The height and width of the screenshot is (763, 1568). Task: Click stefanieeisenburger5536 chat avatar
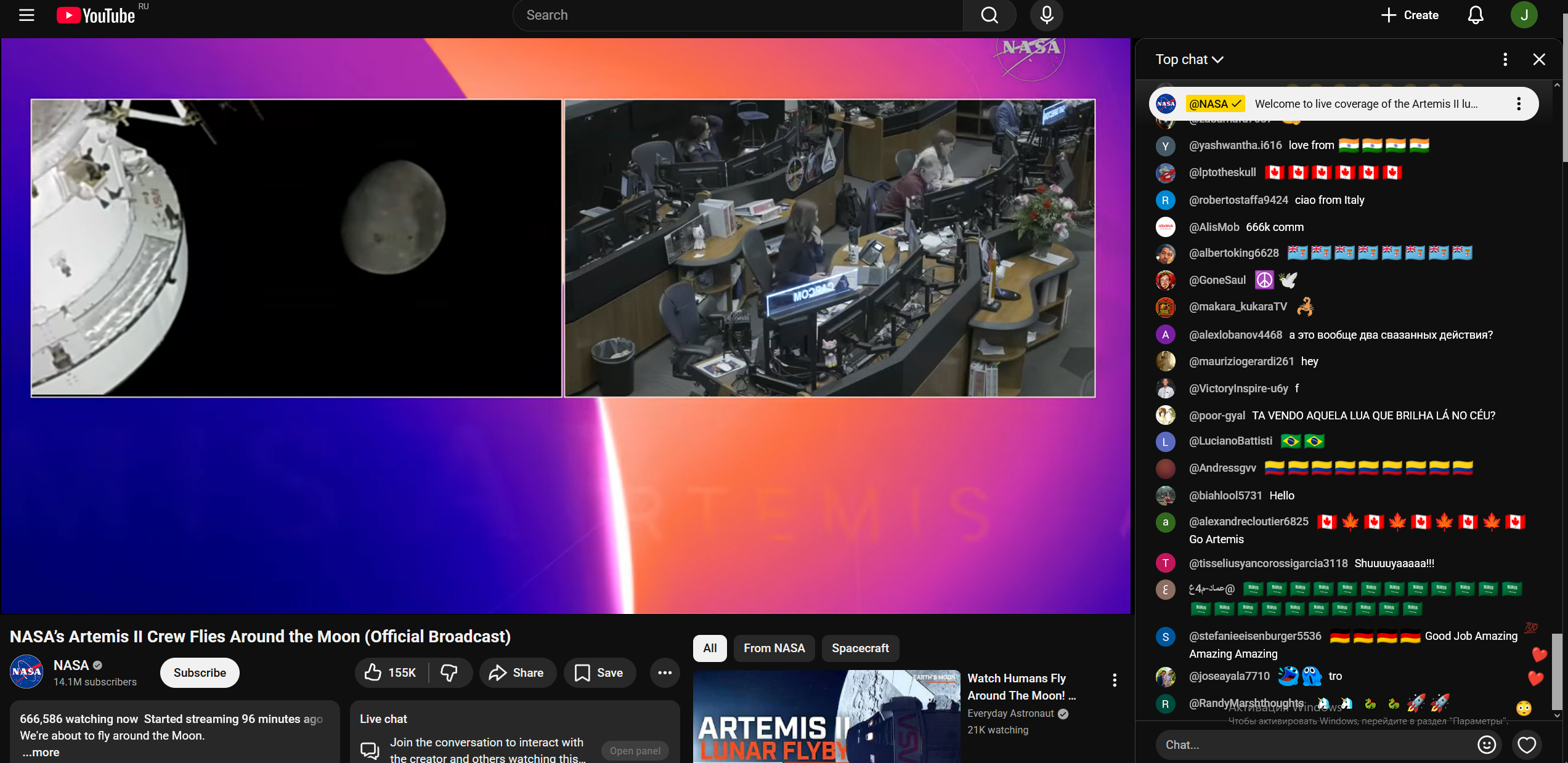click(1165, 637)
